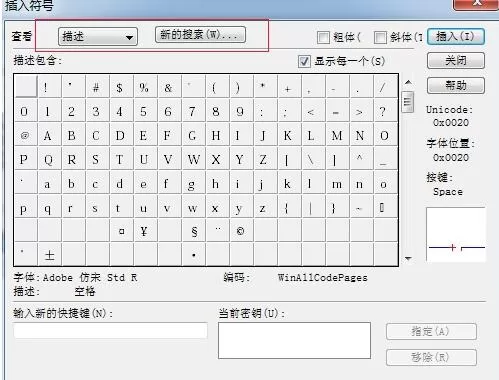Select the diaeresis ¨ symbol

(218, 231)
